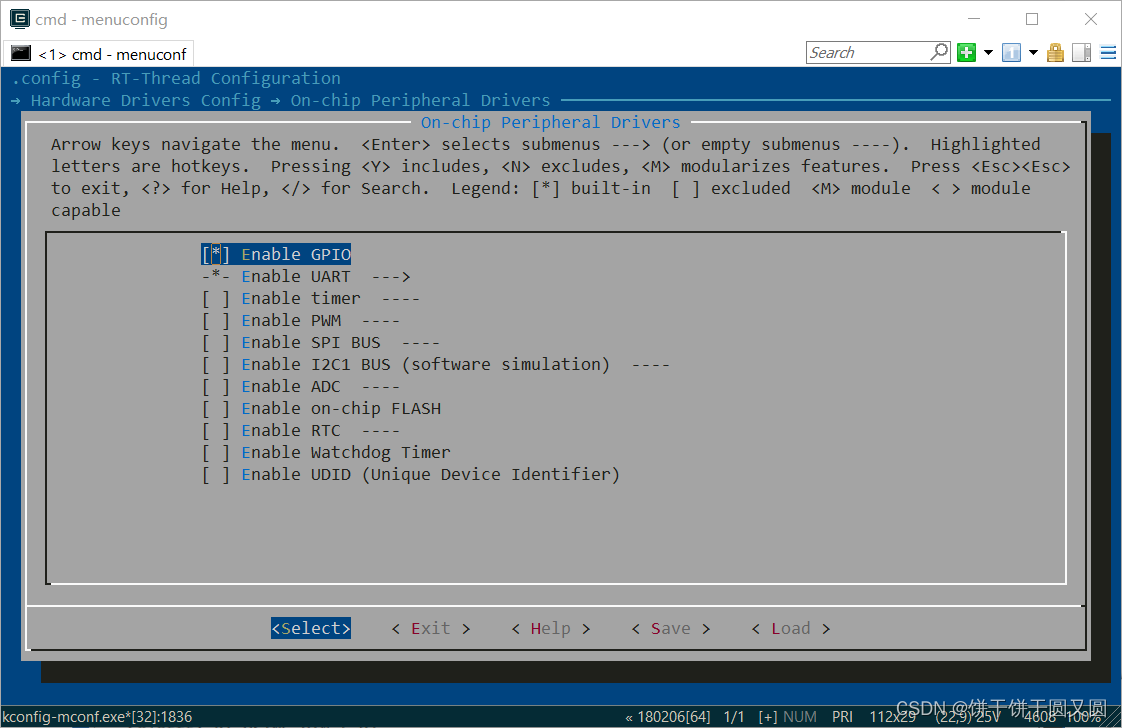Click the NUM indicator in the status bar
Image resolution: width=1122 pixels, height=728 pixels.
coord(800,716)
